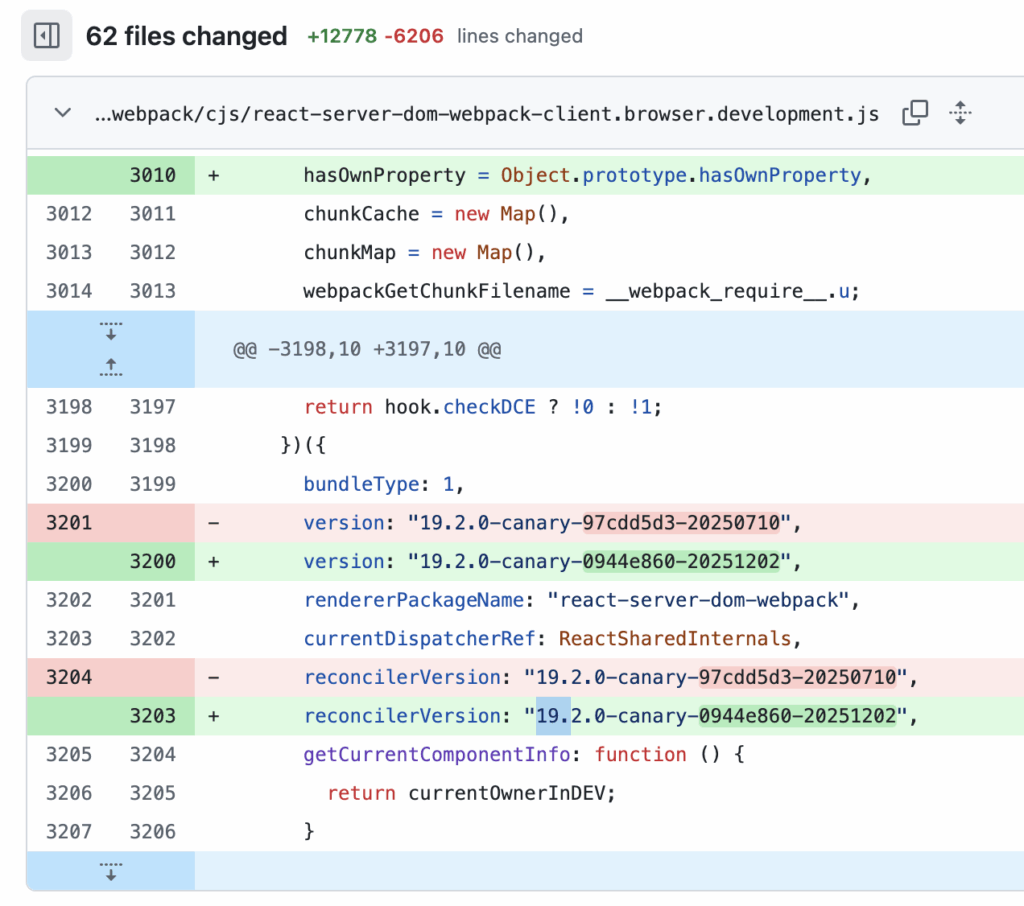Toggle the file tree sidebar panel
Screen dimensions: 1024x906
[47, 37]
